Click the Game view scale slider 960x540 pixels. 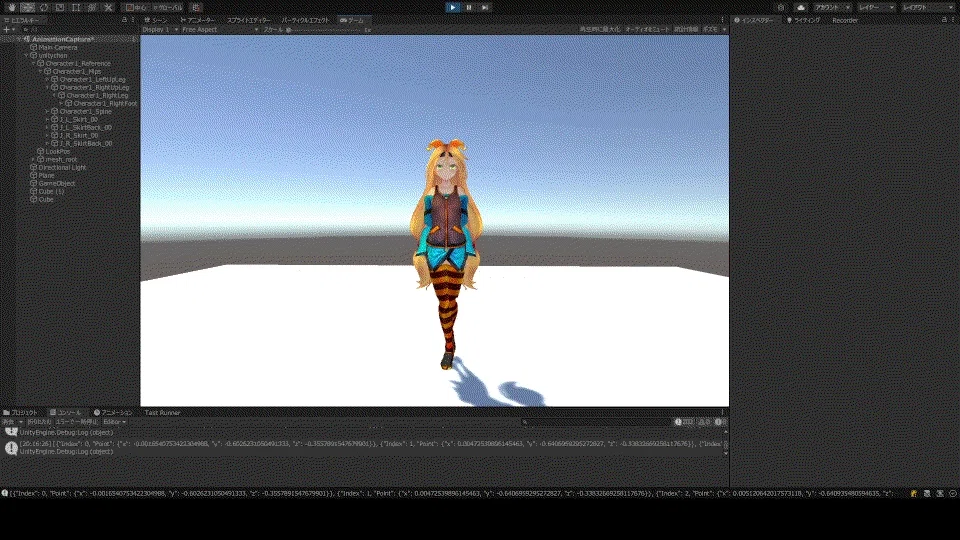pos(324,29)
